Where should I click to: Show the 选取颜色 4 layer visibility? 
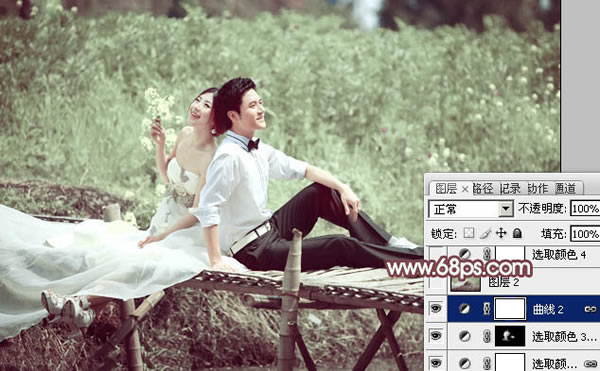click(x=436, y=254)
